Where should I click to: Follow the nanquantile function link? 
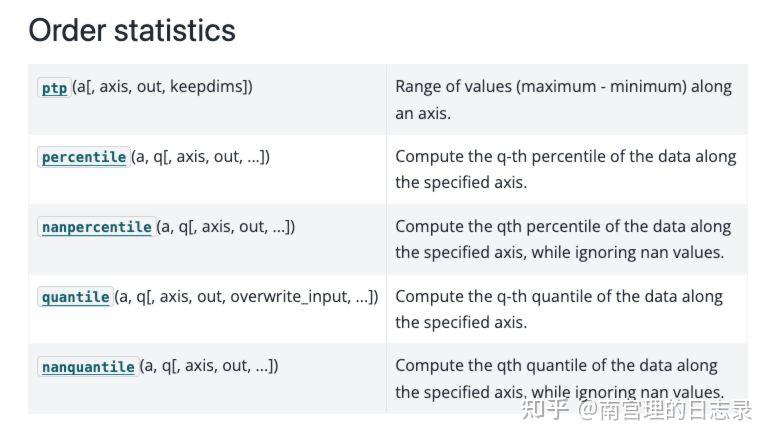pyautogui.click(x=88, y=367)
